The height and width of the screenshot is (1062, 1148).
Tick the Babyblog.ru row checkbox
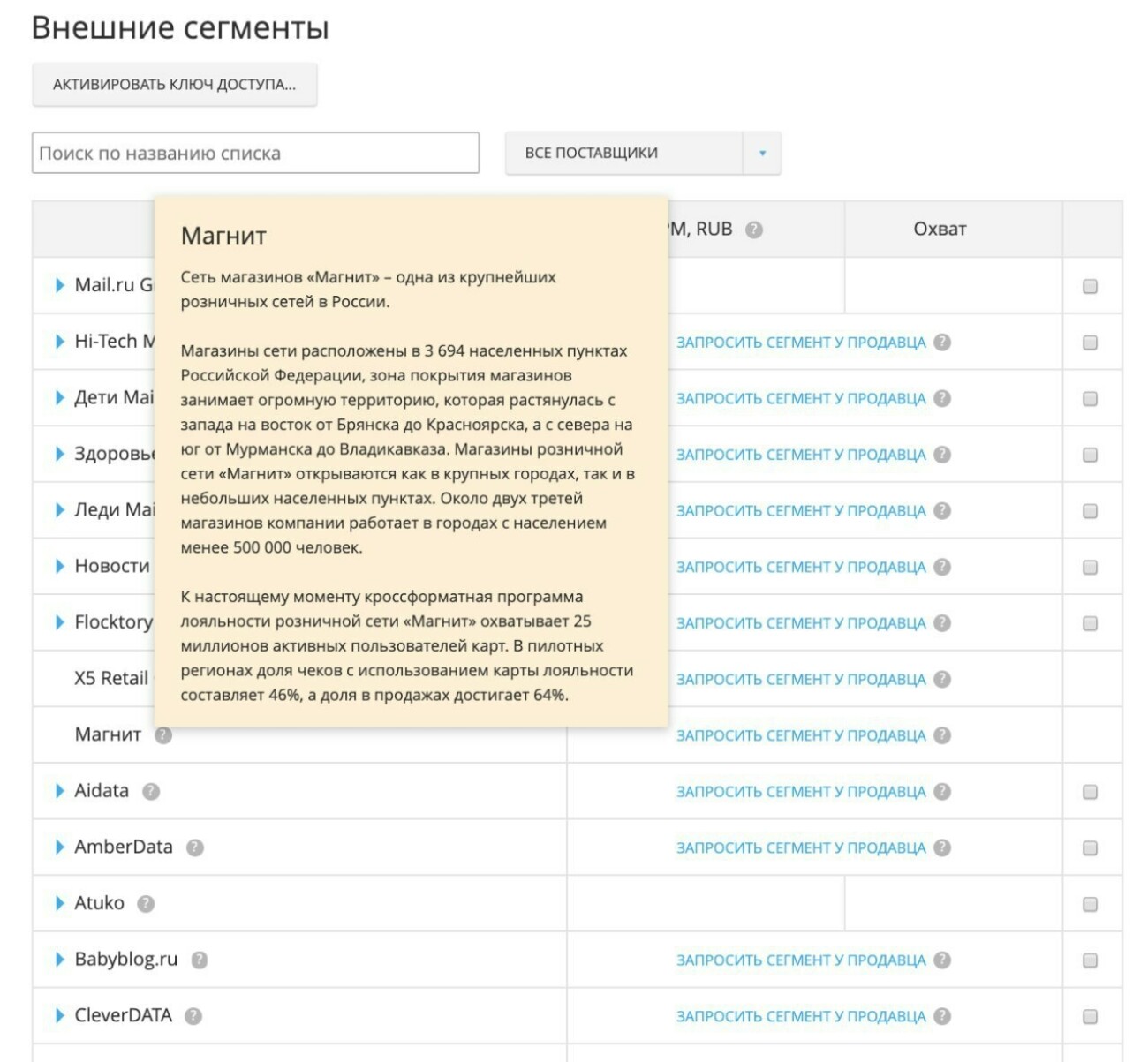tap(1090, 960)
